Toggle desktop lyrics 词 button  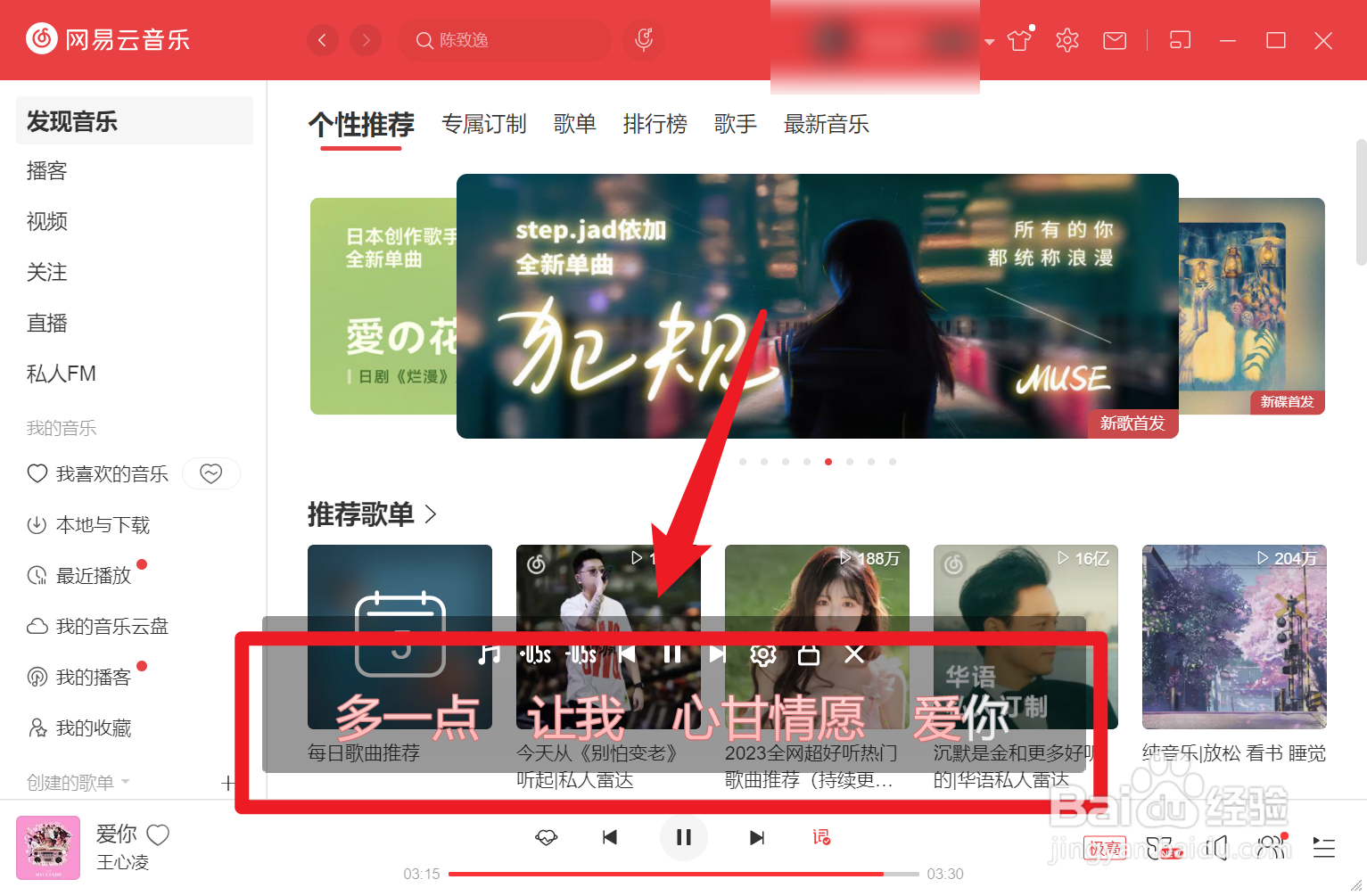[821, 837]
